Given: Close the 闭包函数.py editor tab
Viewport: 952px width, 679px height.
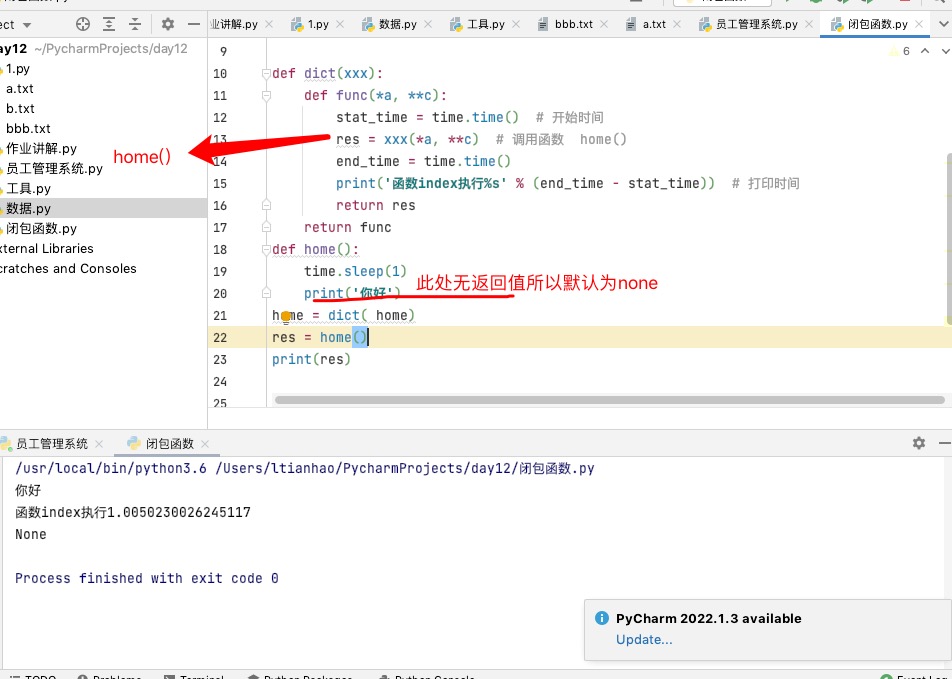Looking at the screenshot, I should (919, 24).
